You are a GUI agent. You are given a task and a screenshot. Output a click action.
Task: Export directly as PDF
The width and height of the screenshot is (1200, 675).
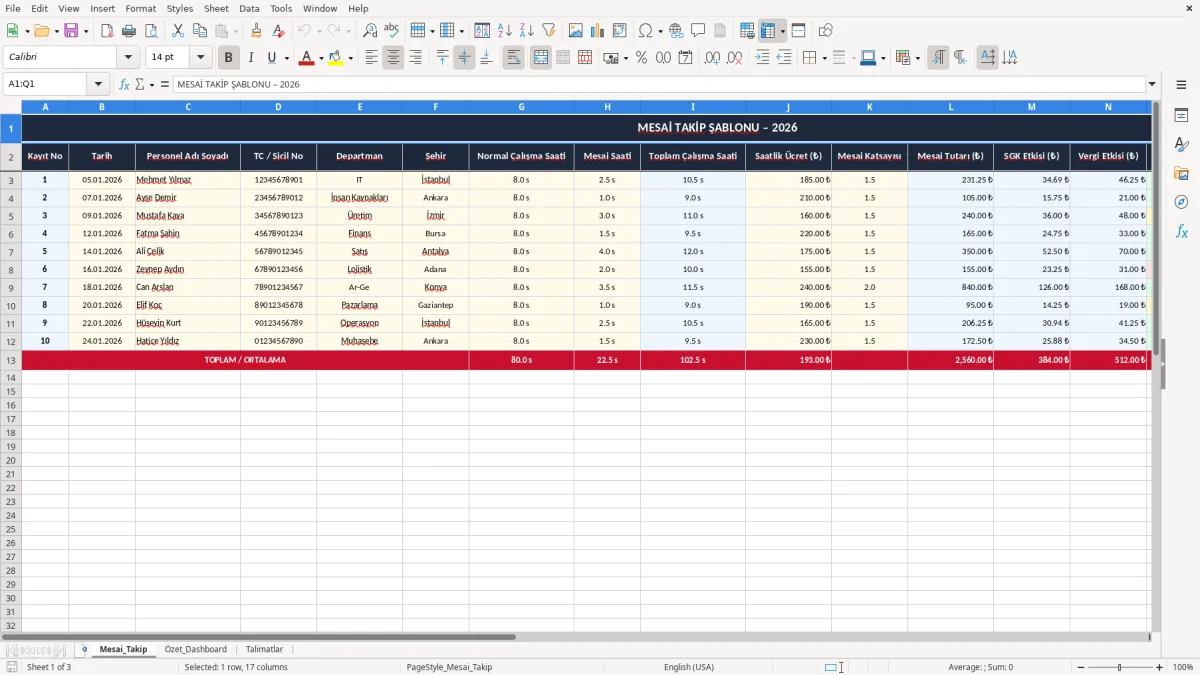tap(107, 31)
